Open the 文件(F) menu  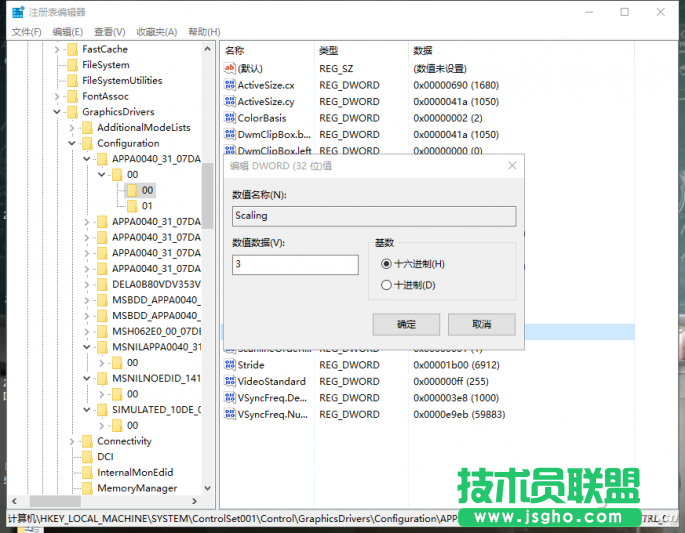click(26, 32)
